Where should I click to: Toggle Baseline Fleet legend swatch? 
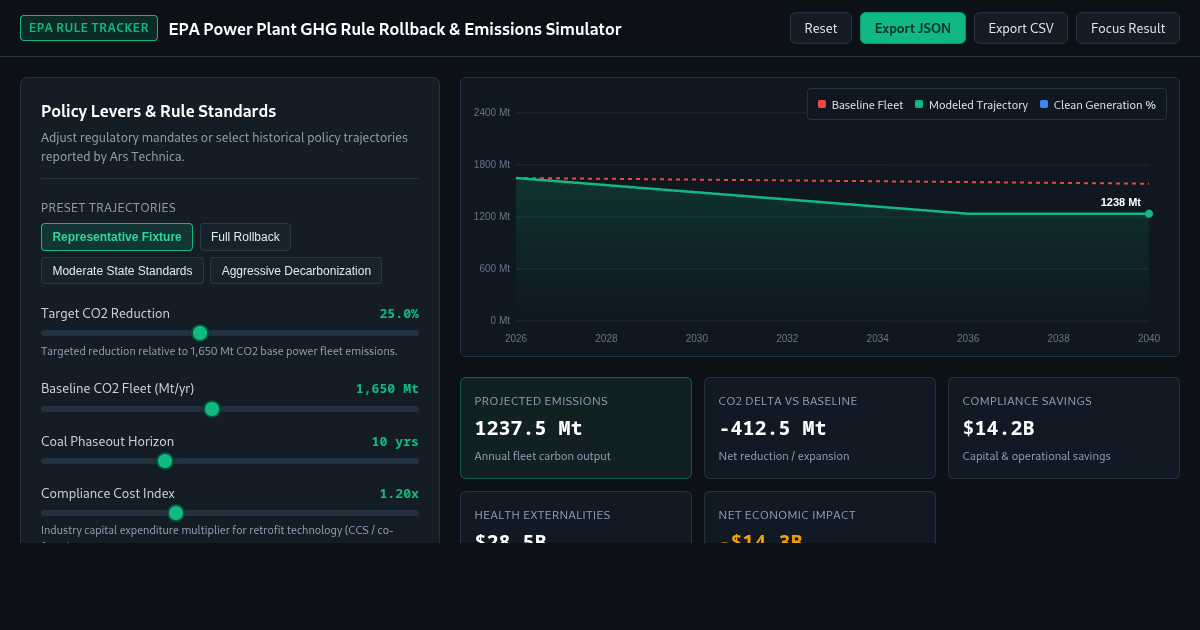(x=822, y=105)
